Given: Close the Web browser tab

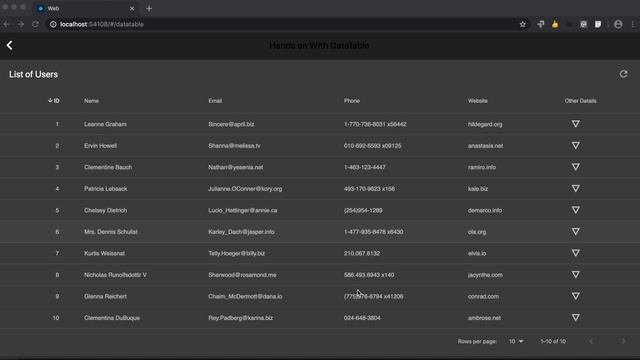Looking at the screenshot, I should click(x=132, y=9).
